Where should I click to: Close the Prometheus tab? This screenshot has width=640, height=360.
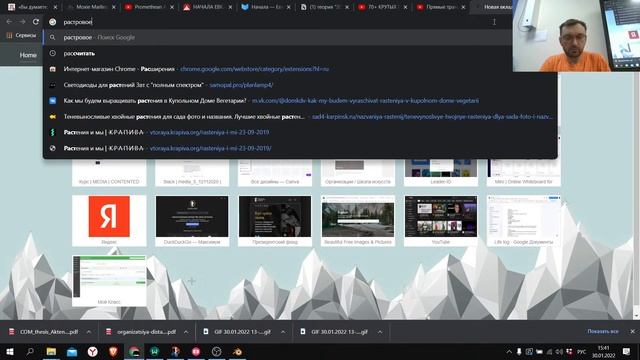[172, 7]
